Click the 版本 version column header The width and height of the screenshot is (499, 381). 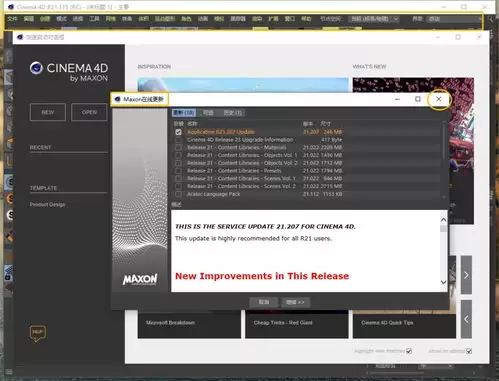308,124
